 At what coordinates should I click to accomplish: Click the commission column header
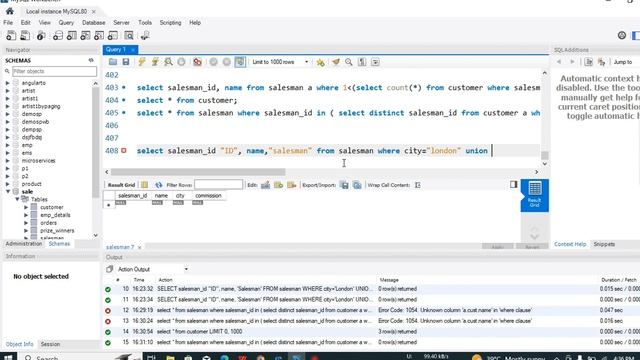(208, 196)
